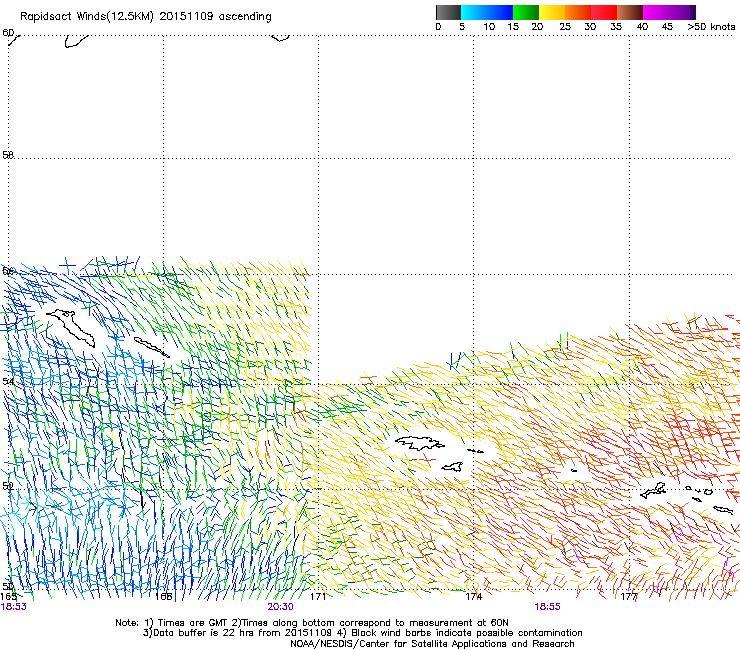Click the green 15-20 knots color band
This screenshot has width=740, height=650.
[526, 12]
